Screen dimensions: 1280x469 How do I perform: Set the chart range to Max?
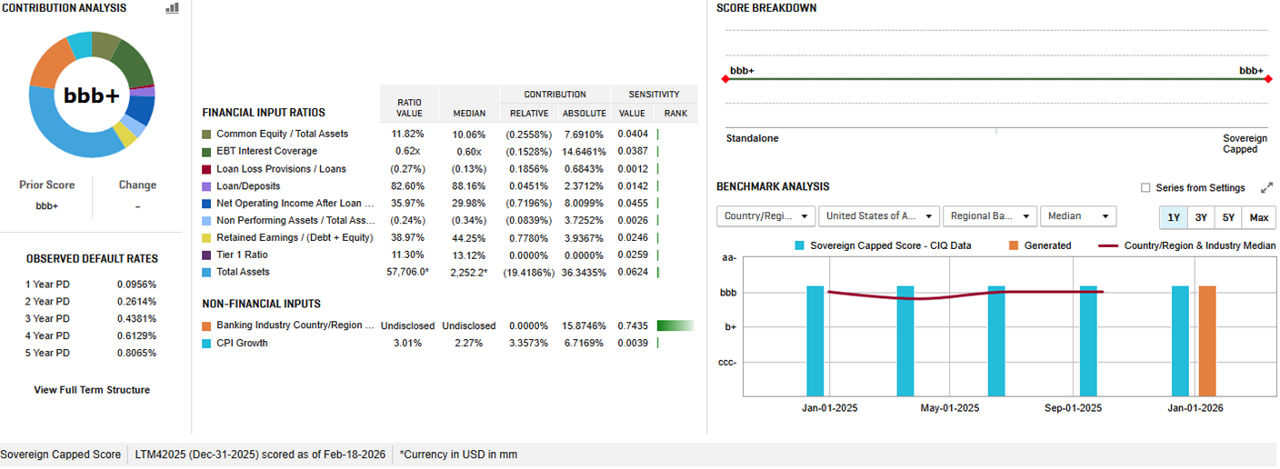(x=1258, y=217)
